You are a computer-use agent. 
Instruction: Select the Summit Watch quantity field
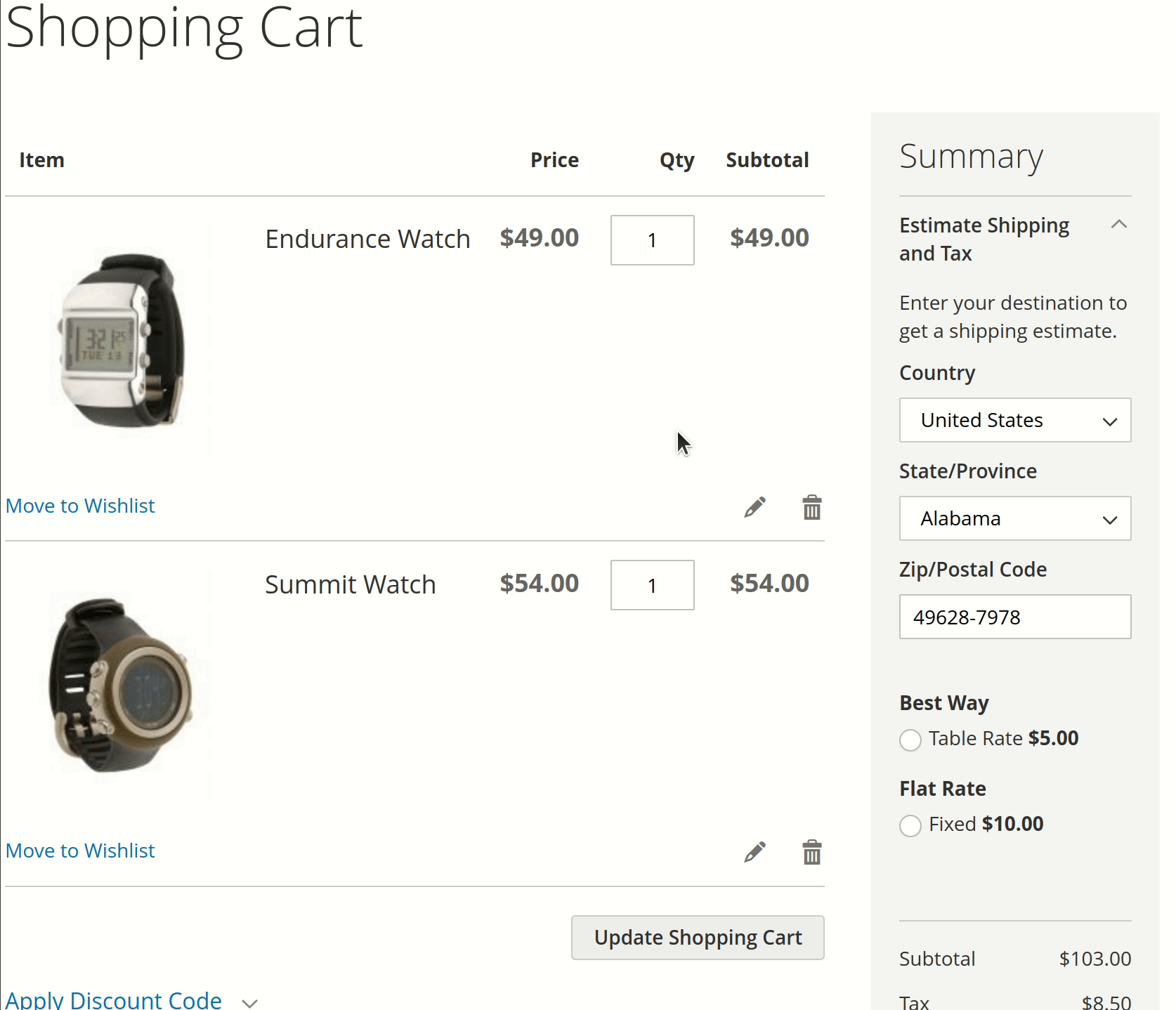[652, 584]
